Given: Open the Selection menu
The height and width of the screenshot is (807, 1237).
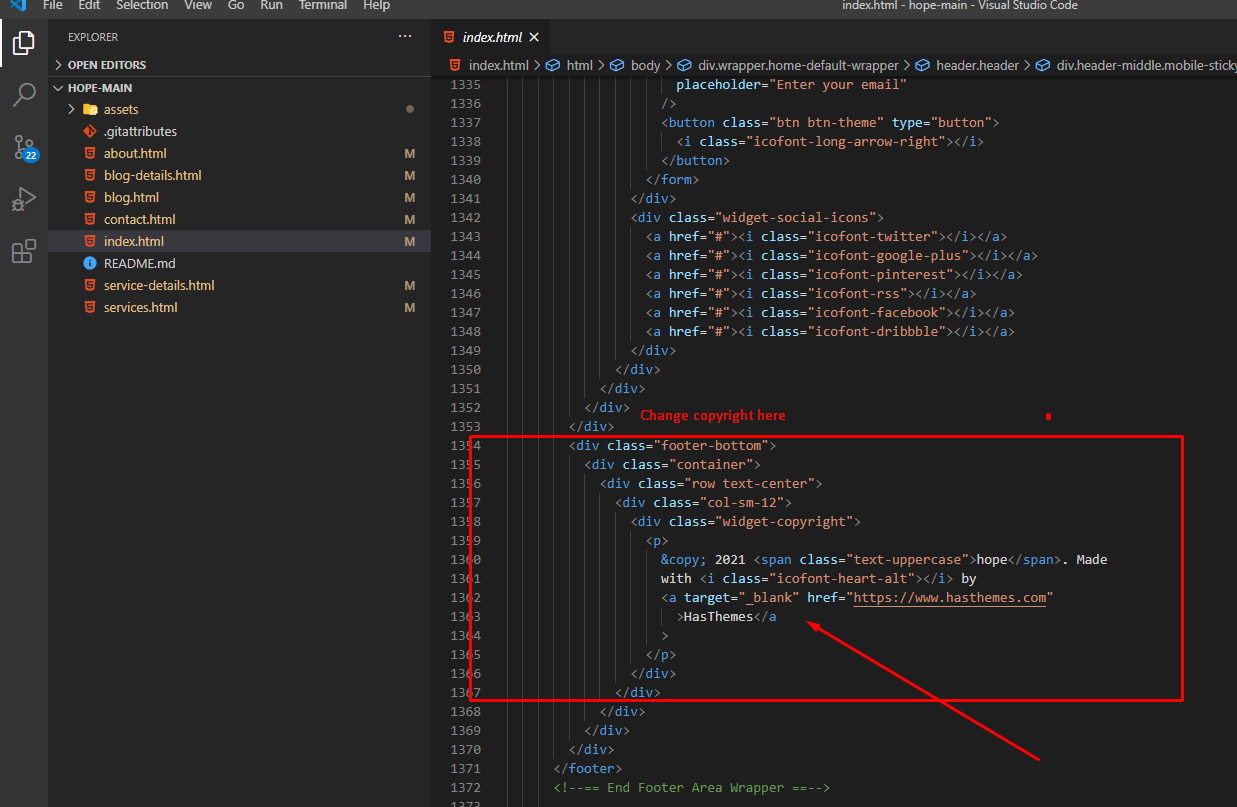Looking at the screenshot, I should 142,5.
